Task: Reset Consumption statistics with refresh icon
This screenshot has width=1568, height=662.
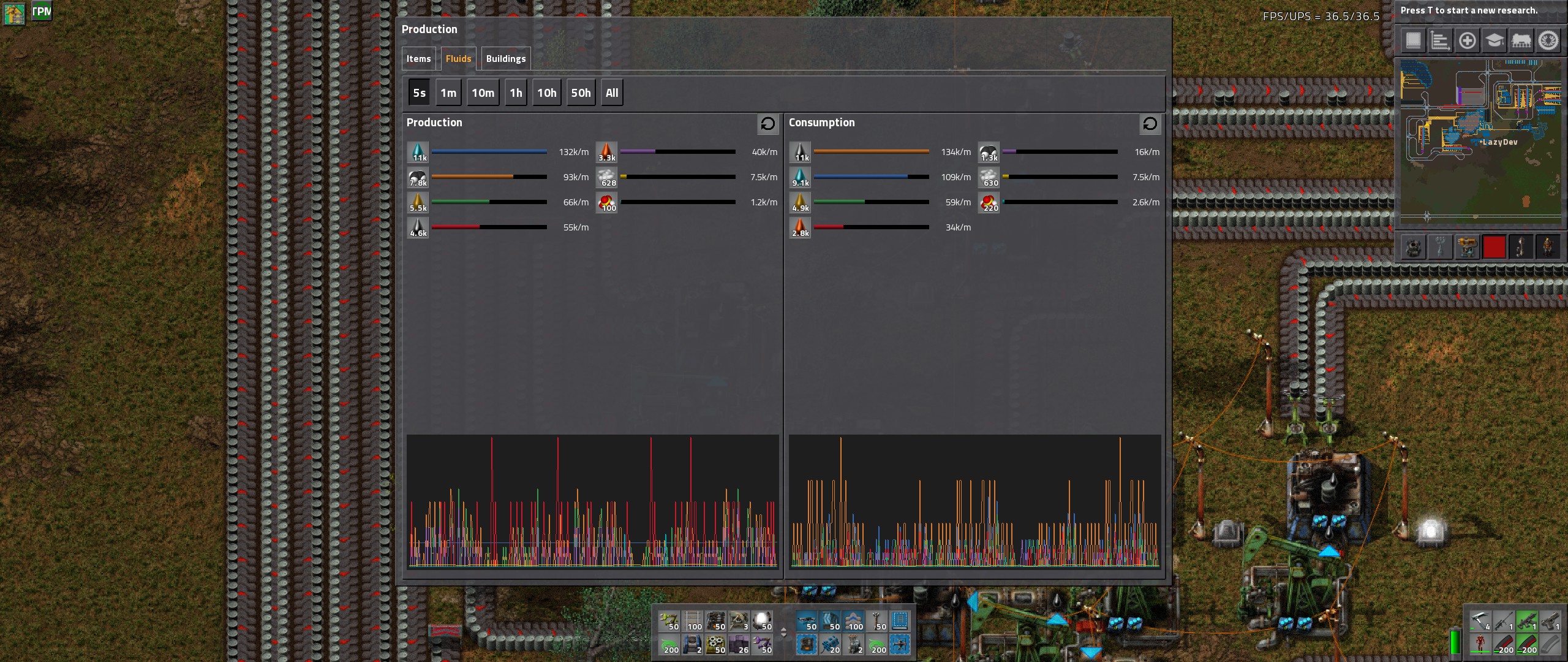Action: [x=1150, y=124]
